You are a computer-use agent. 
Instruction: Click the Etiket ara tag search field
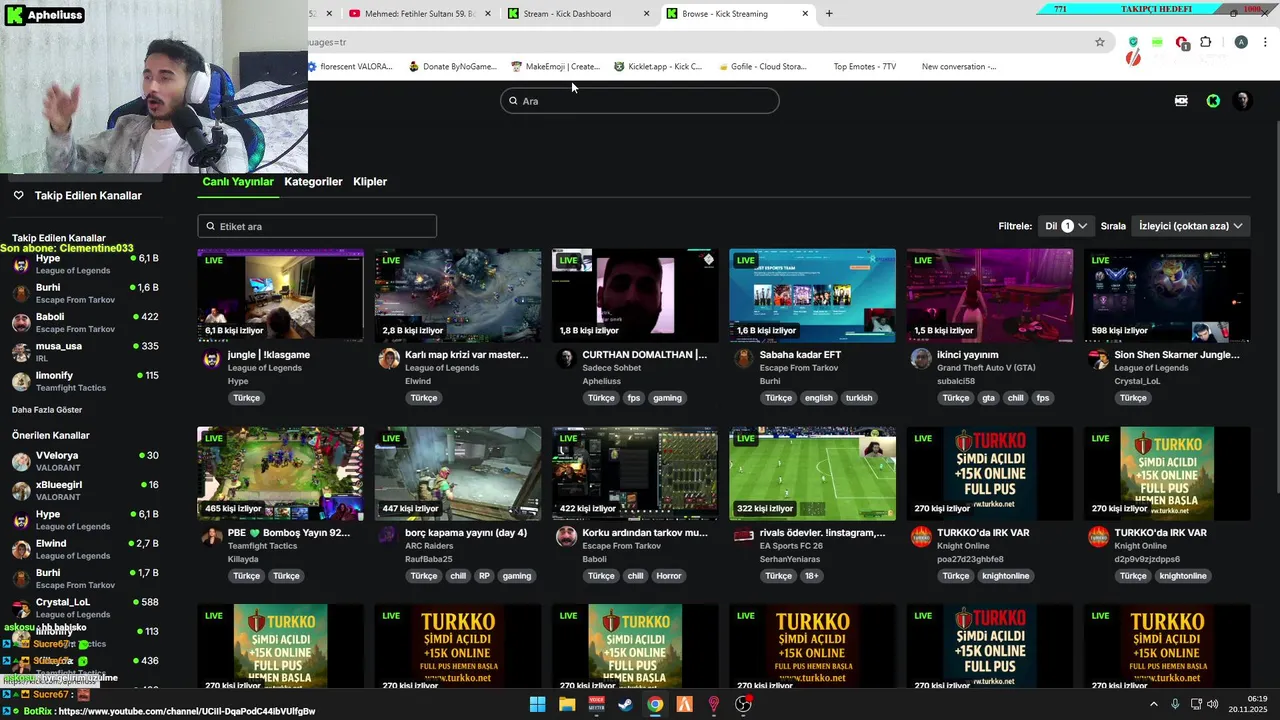pyautogui.click(x=317, y=226)
